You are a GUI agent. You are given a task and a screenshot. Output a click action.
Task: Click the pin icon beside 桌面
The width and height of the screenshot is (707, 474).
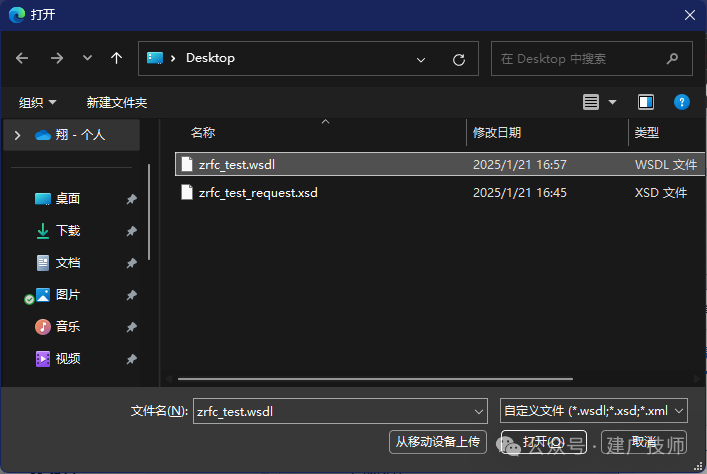[x=131, y=199]
